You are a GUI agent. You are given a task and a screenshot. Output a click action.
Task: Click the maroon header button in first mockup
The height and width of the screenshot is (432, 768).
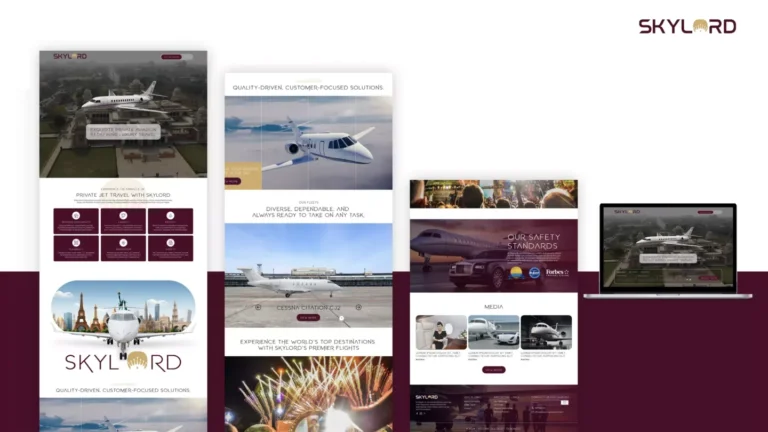[x=171, y=57]
